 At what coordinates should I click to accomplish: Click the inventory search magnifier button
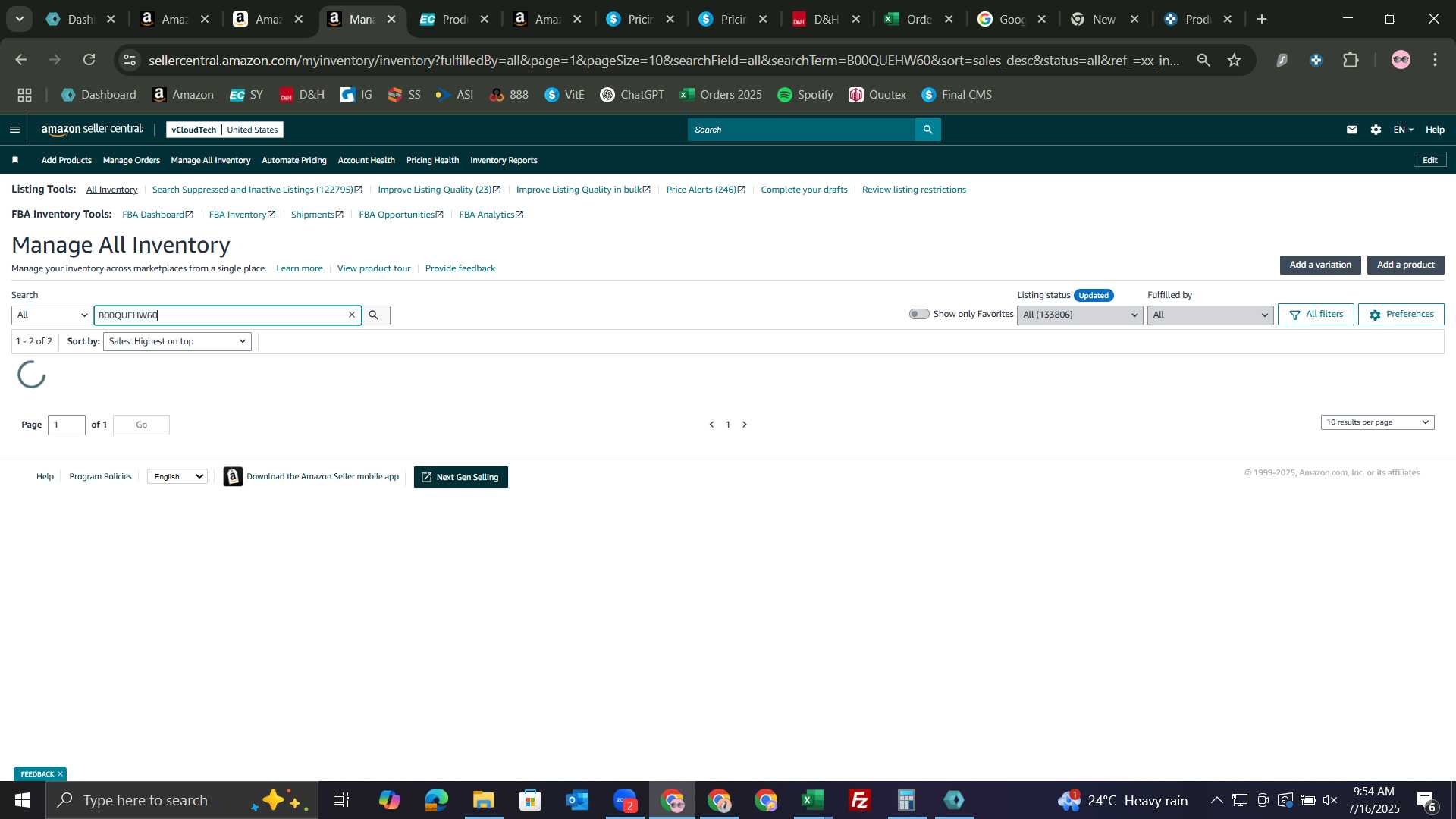(374, 315)
